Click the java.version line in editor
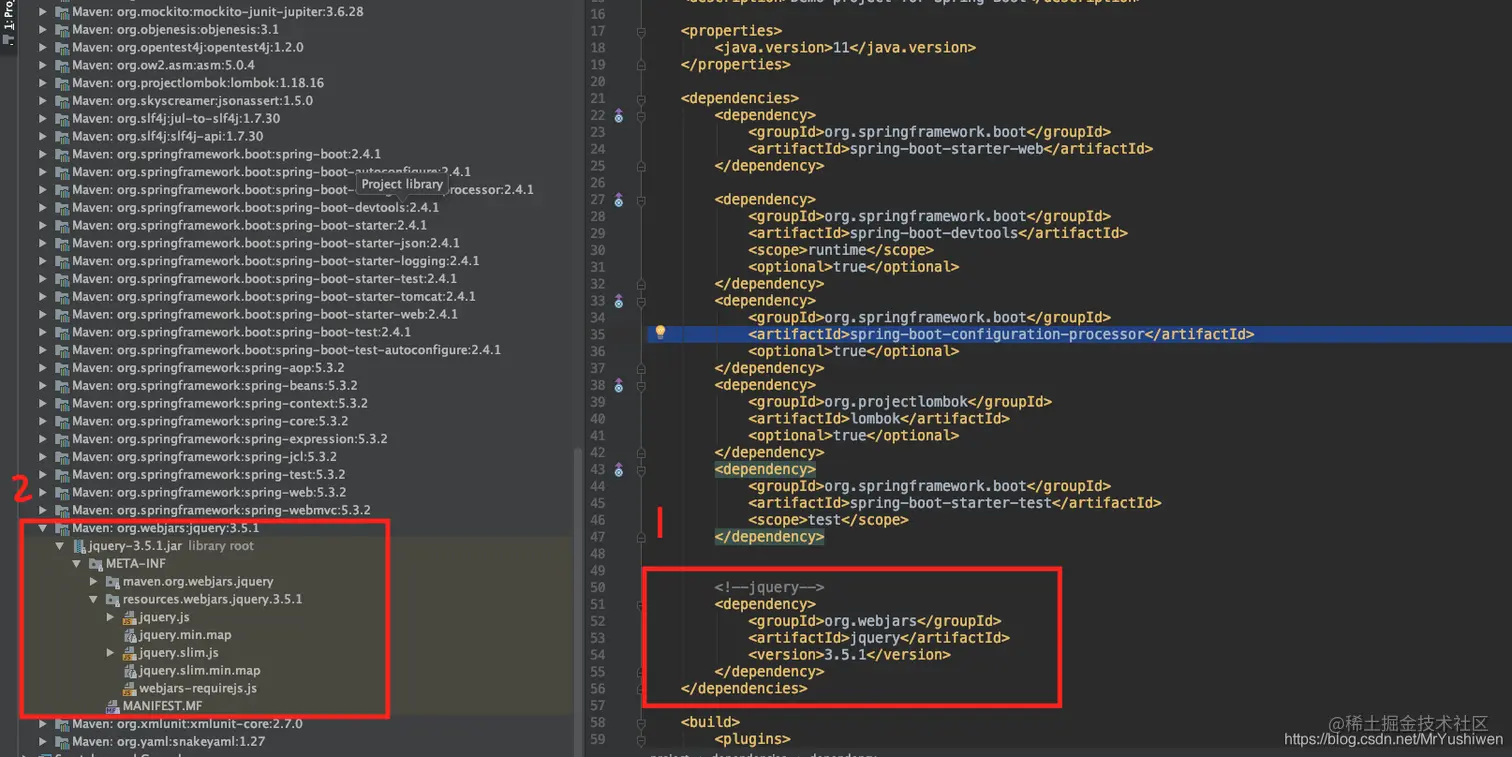This screenshot has height=757, width=1512. 845,47
